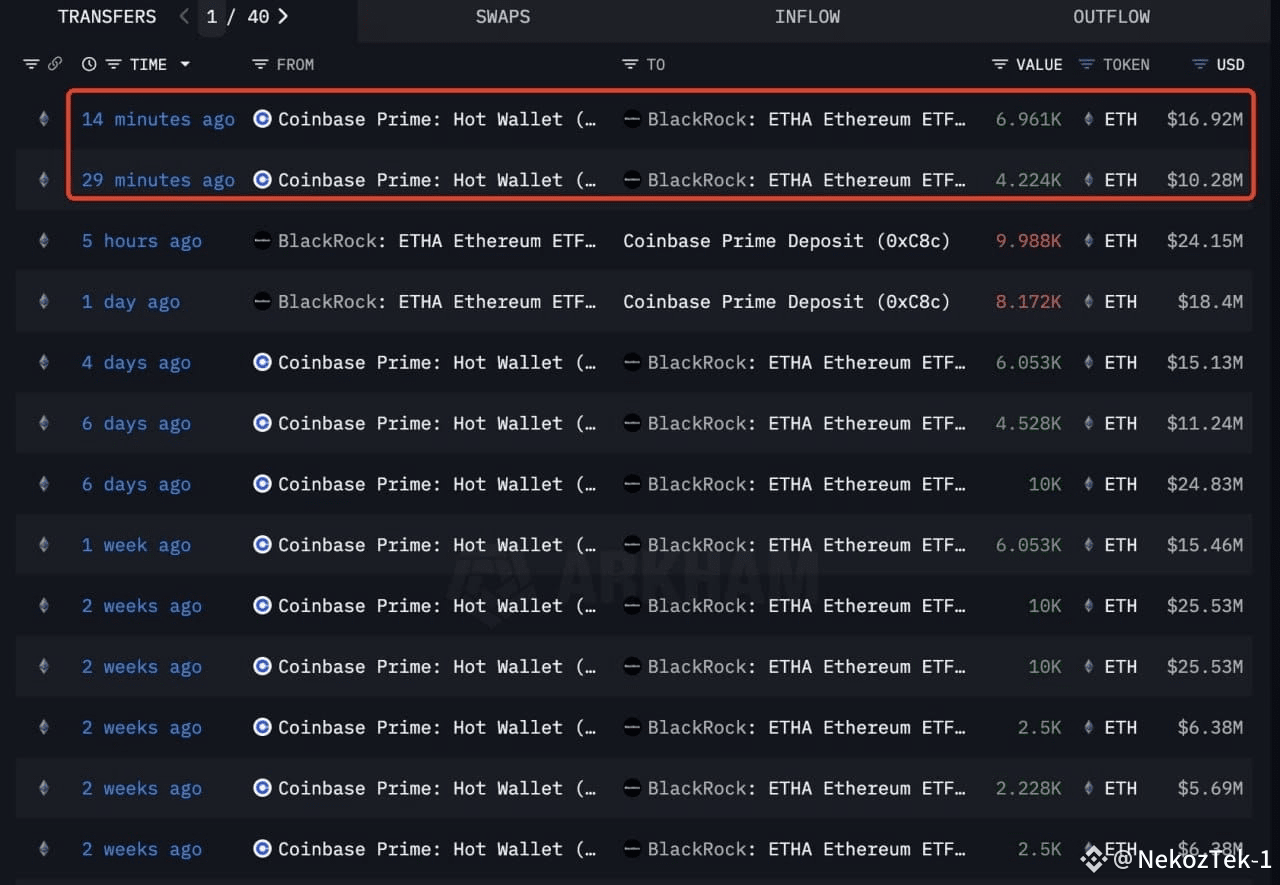This screenshot has height=885, width=1280.
Task: Open the '29 minutes ago' transaction link
Action: pyautogui.click(x=158, y=180)
